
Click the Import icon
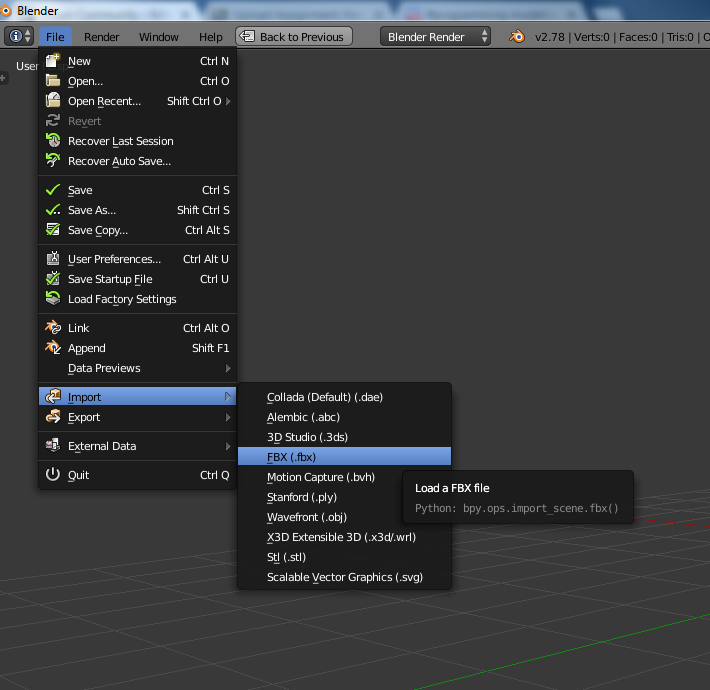point(53,397)
